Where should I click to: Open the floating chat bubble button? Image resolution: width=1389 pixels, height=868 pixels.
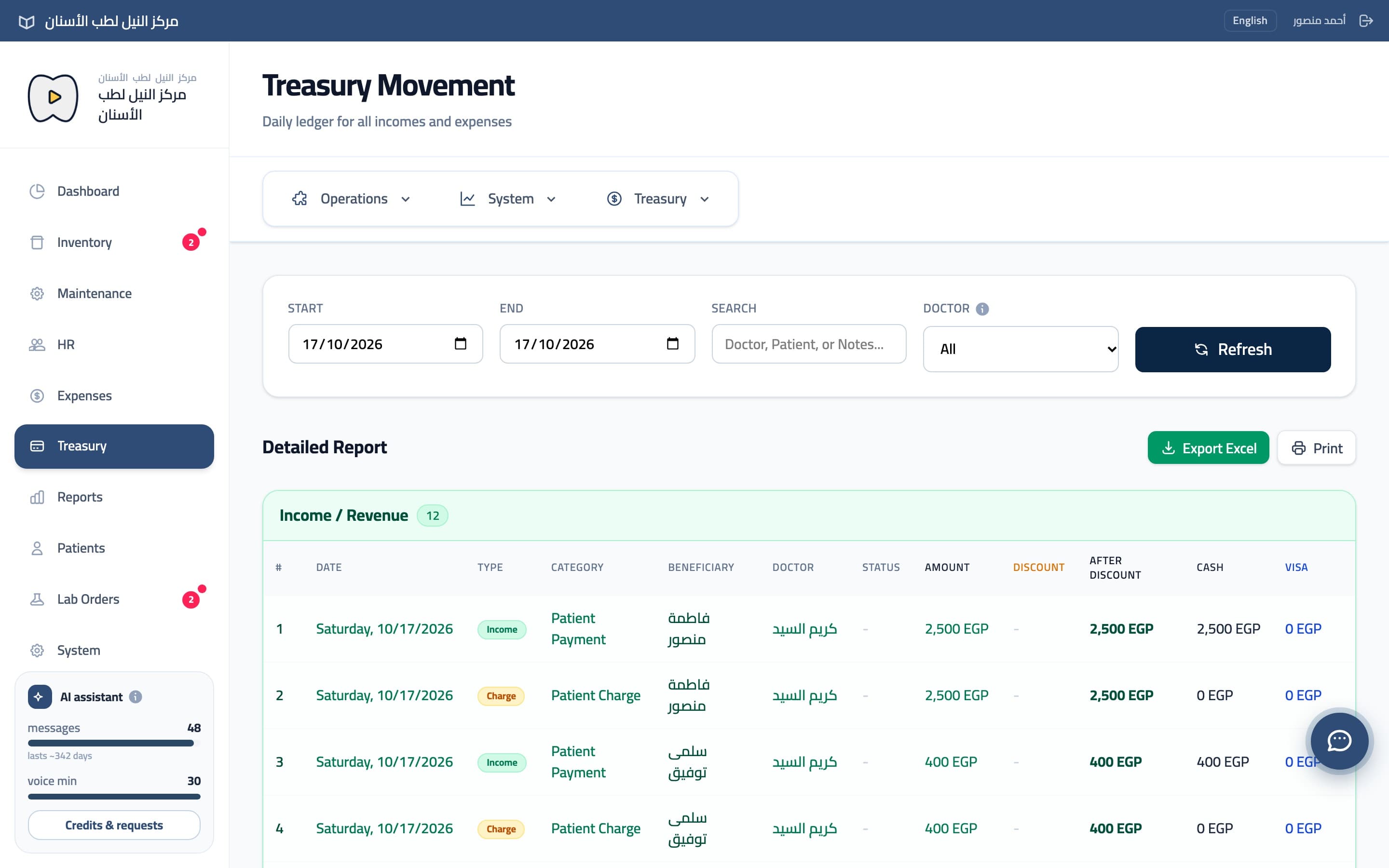[x=1339, y=741]
